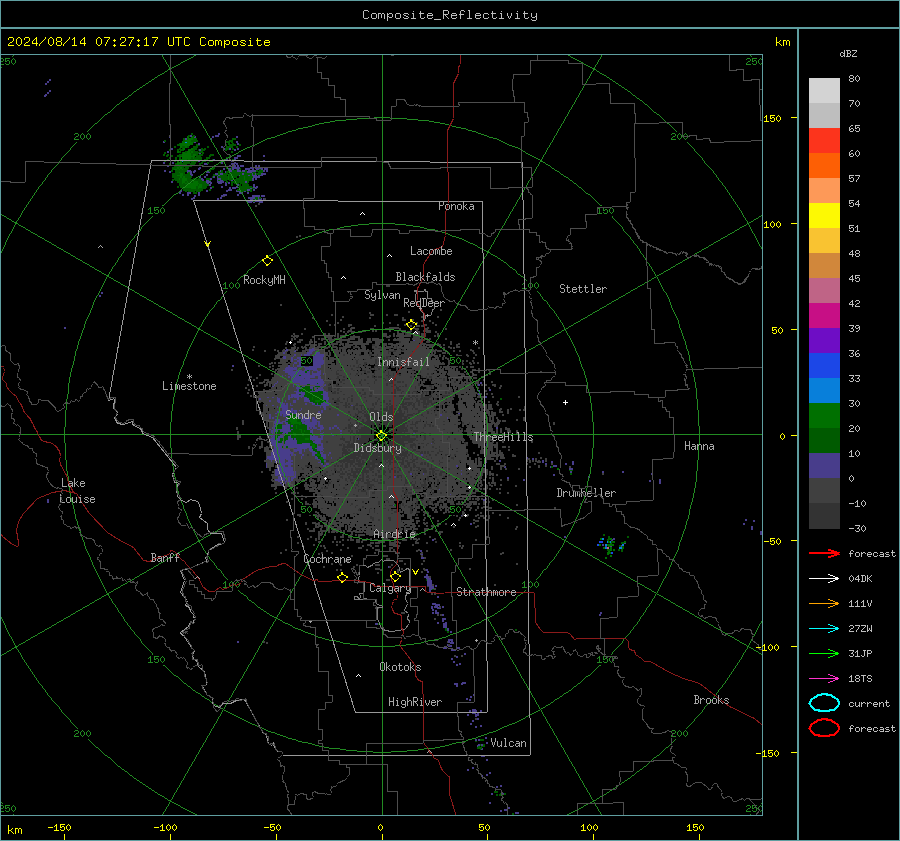This screenshot has width=900, height=841.
Task: Click the Drumheller city label
Action: tap(586, 493)
